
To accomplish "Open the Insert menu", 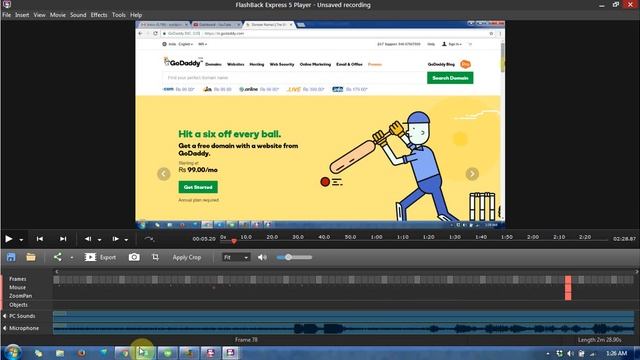I will pos(22,15).
